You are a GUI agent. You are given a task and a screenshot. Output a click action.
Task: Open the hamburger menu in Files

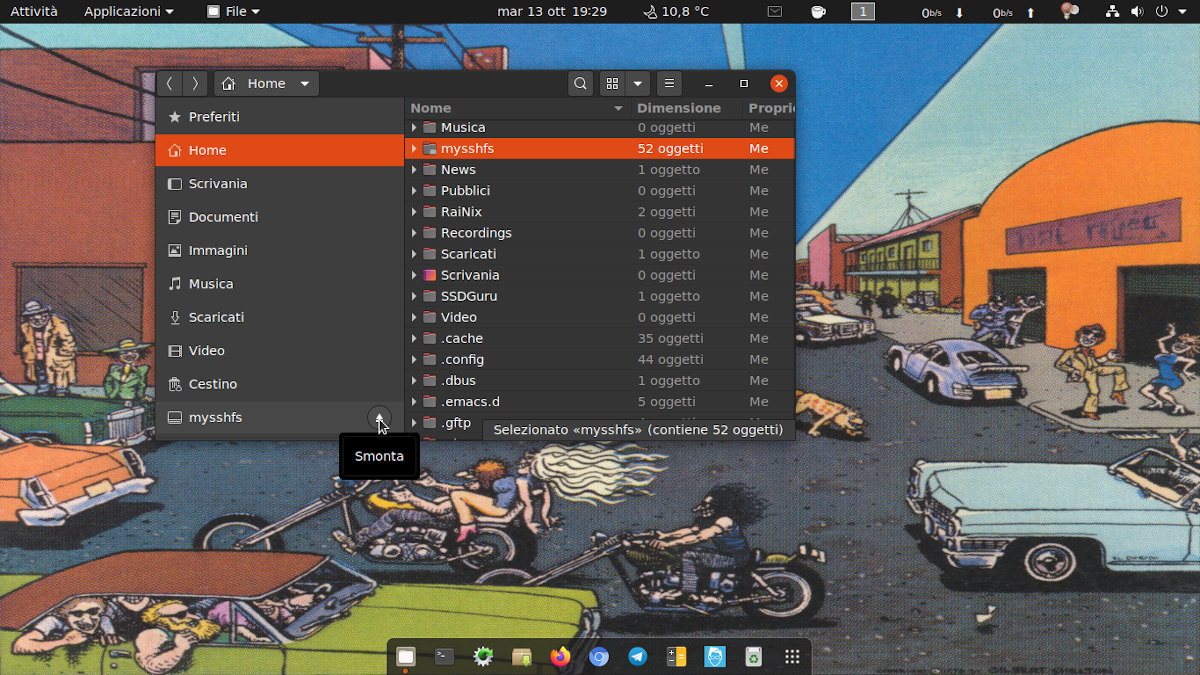(669, 84)
